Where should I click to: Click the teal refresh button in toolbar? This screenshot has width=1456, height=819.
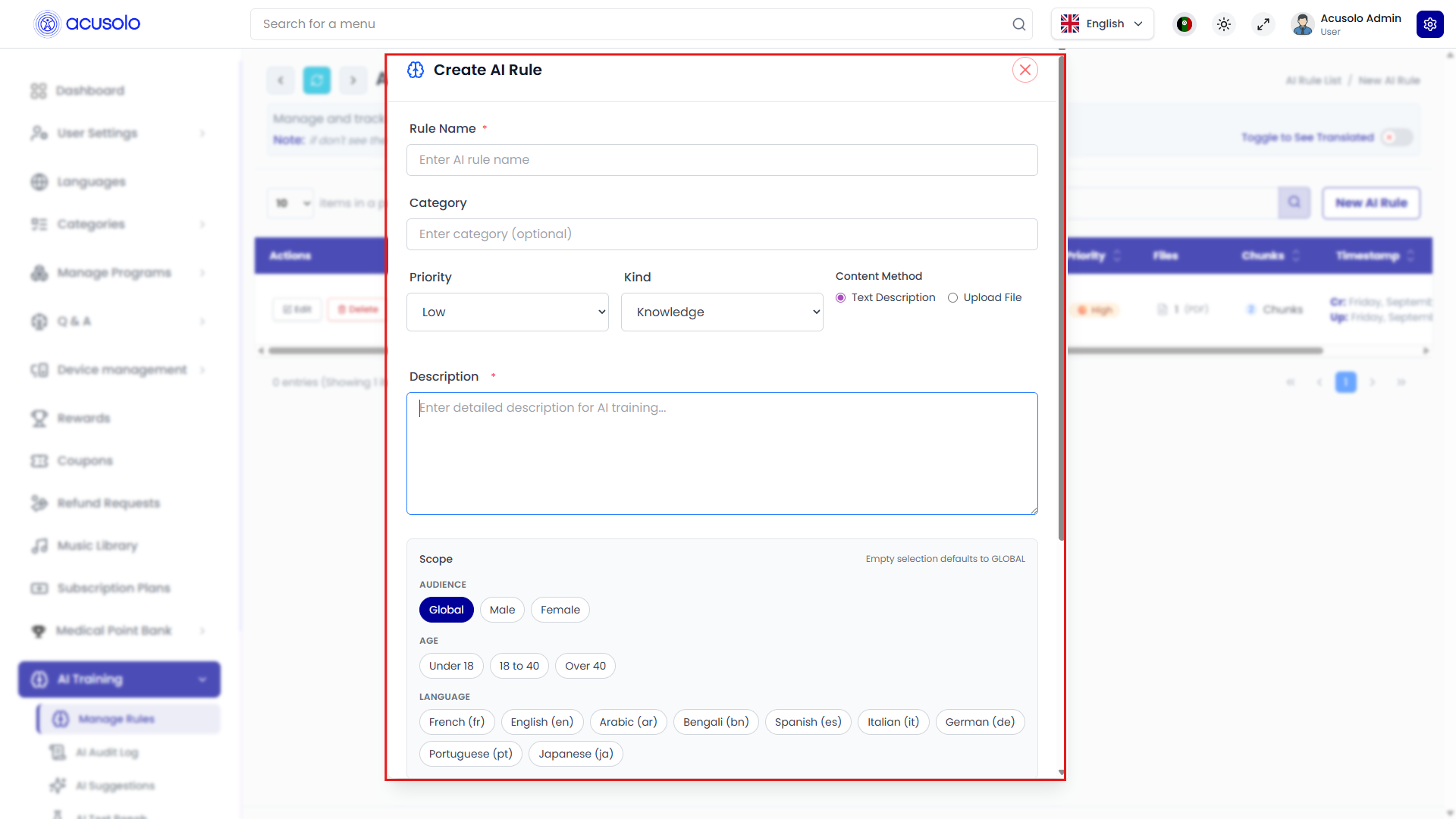pyautogui.click(x=317, y=80)
